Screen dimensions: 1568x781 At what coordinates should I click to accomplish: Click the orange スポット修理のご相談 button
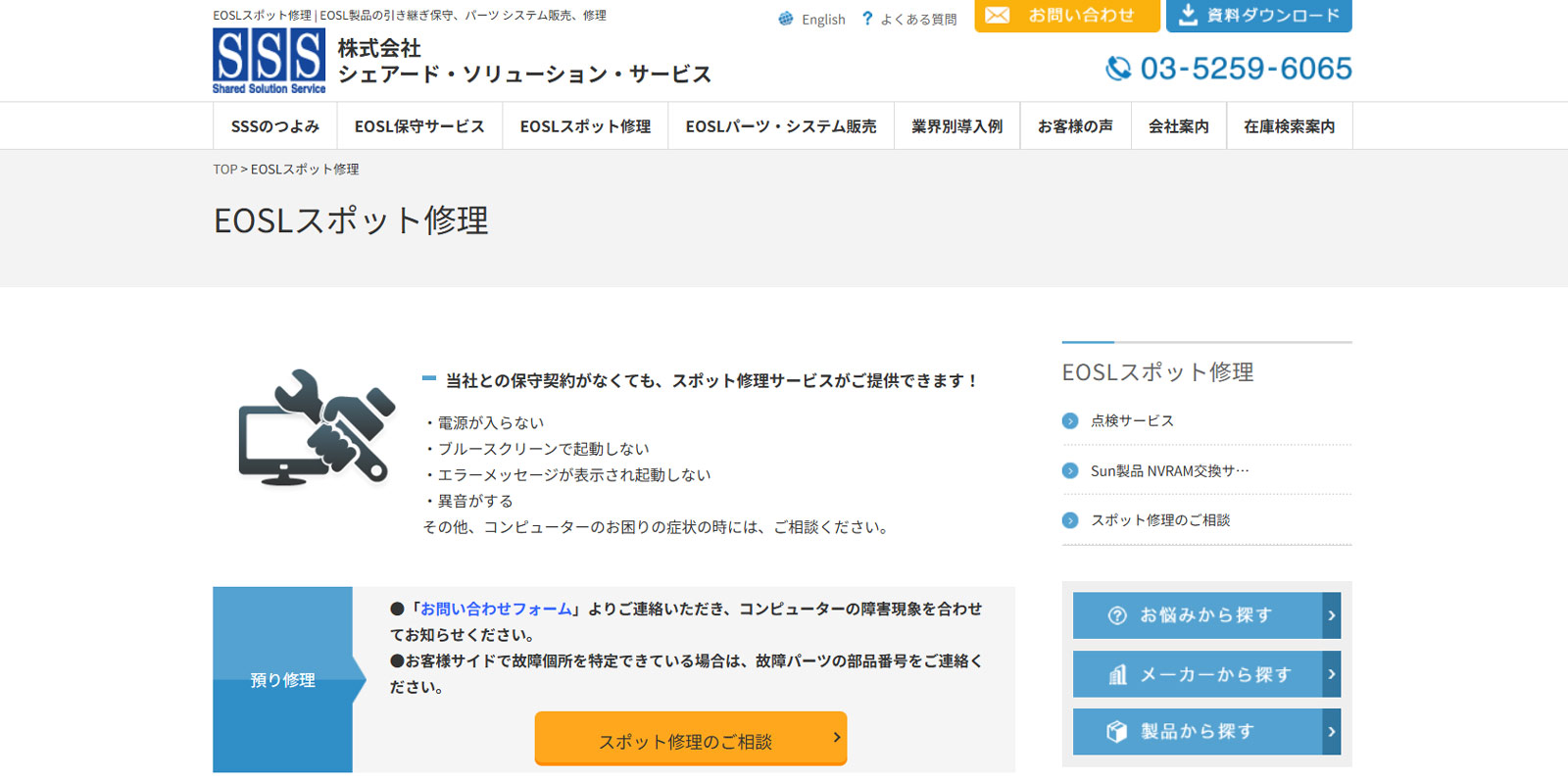[x=691, y=738]
